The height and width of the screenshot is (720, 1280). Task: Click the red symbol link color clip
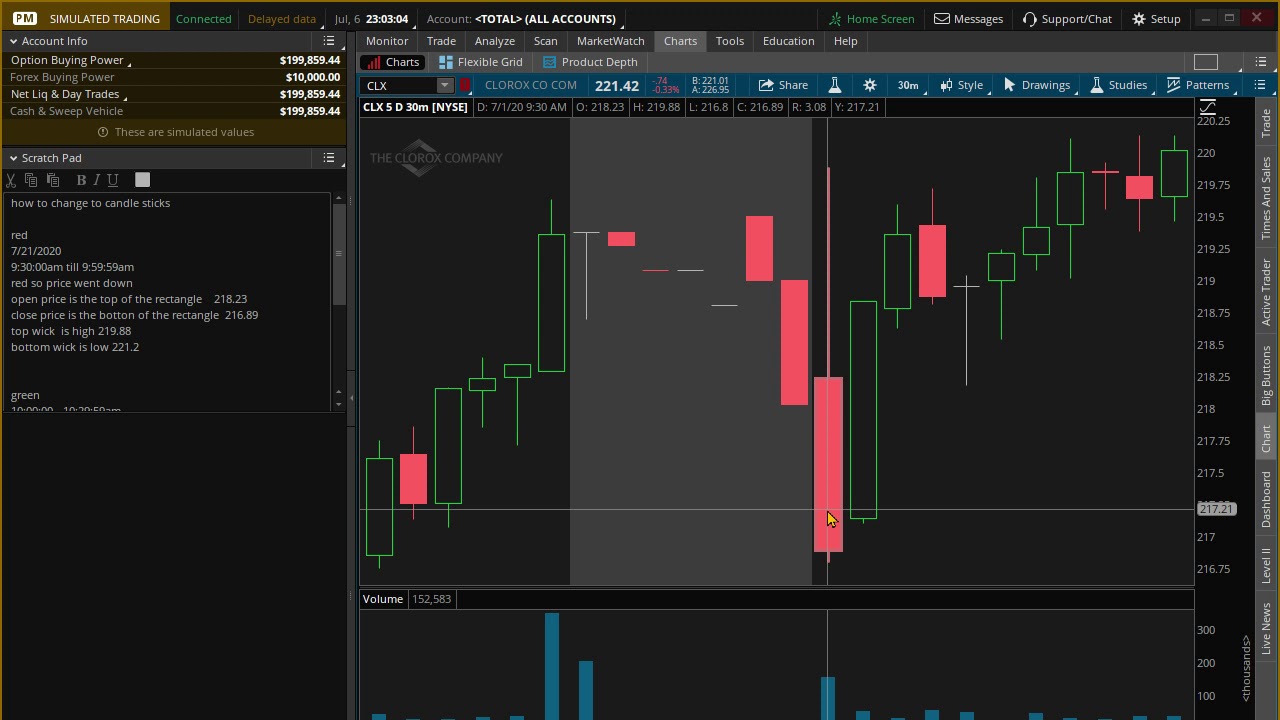click(x=465, y=86)
